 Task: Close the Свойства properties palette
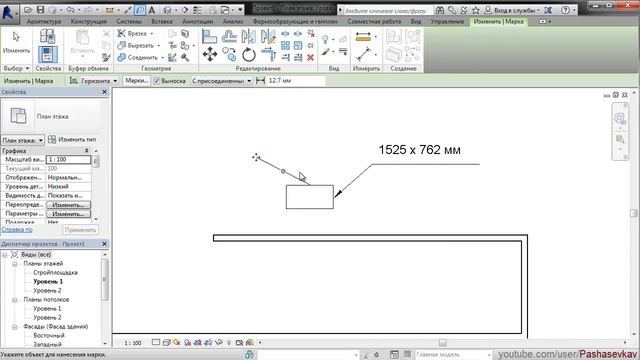click(104, 92)
